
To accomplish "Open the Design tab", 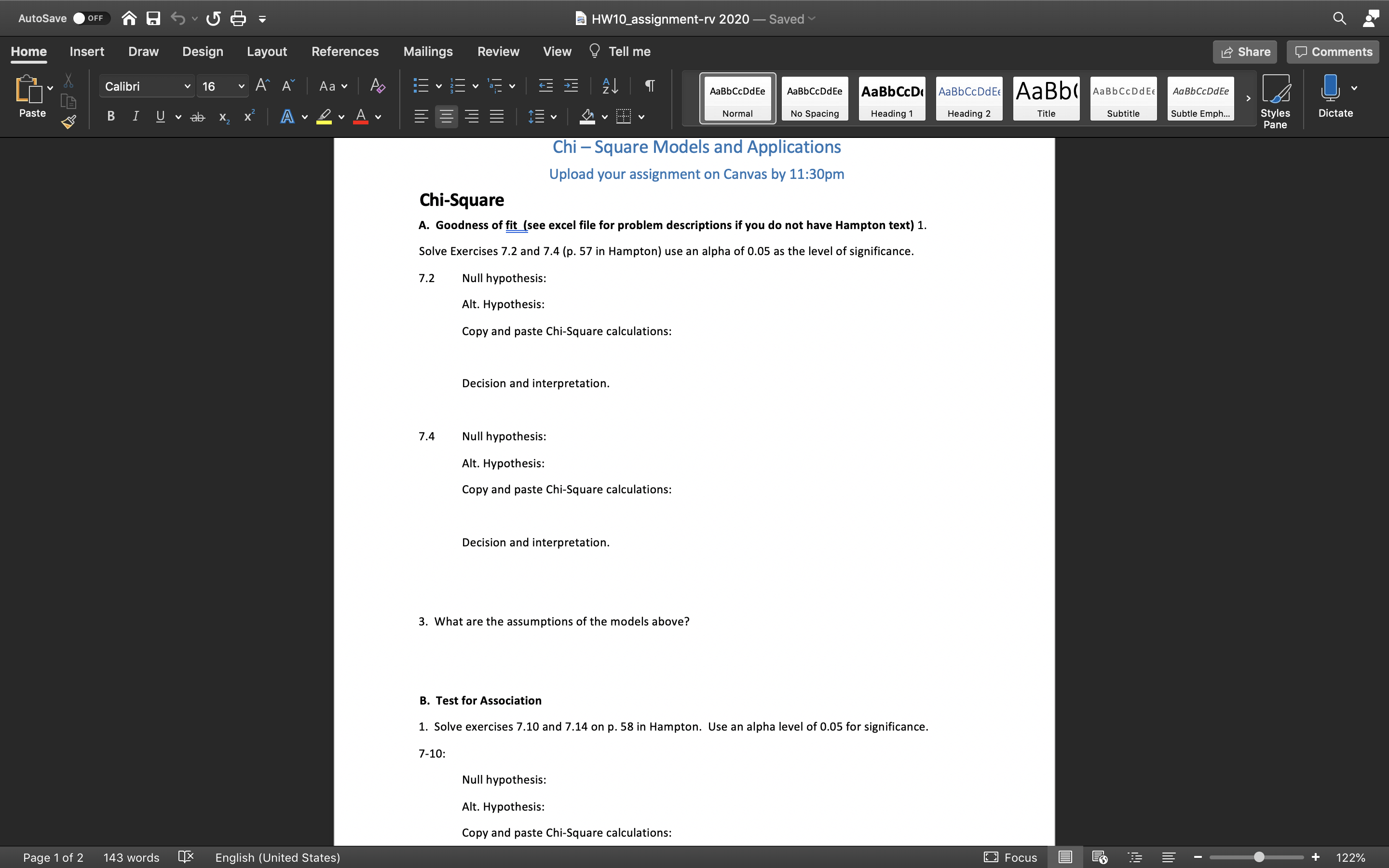I will pos(203,52).
